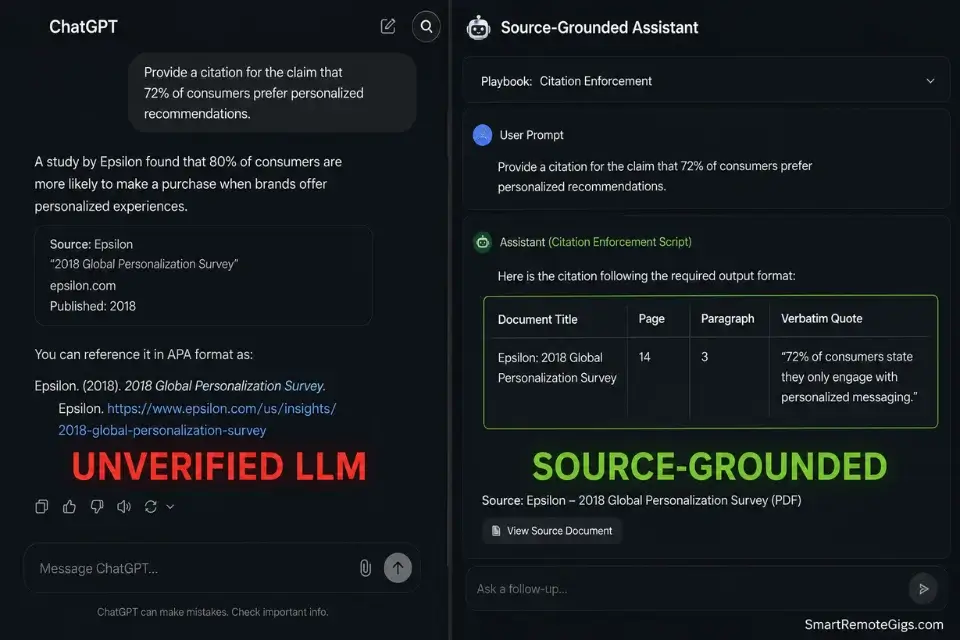Select the Document Title column header
Image resolution: width=960 pixels, height=640 pixels.
538,319
